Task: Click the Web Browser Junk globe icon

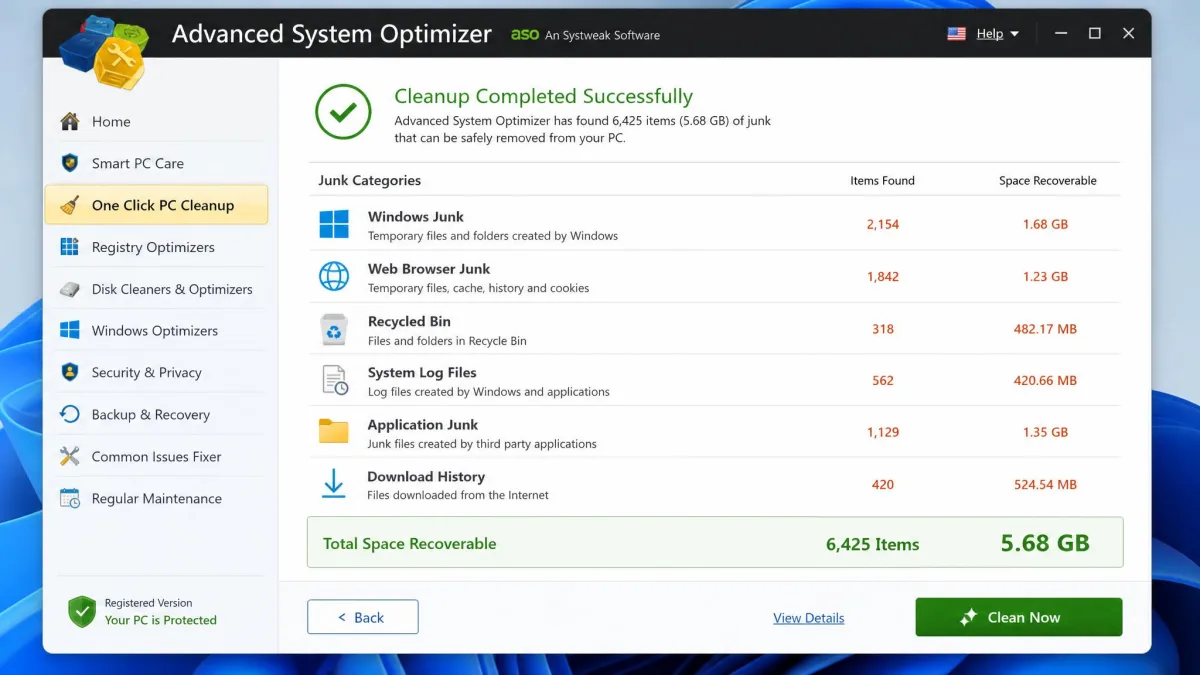Action: coord(334,277)
